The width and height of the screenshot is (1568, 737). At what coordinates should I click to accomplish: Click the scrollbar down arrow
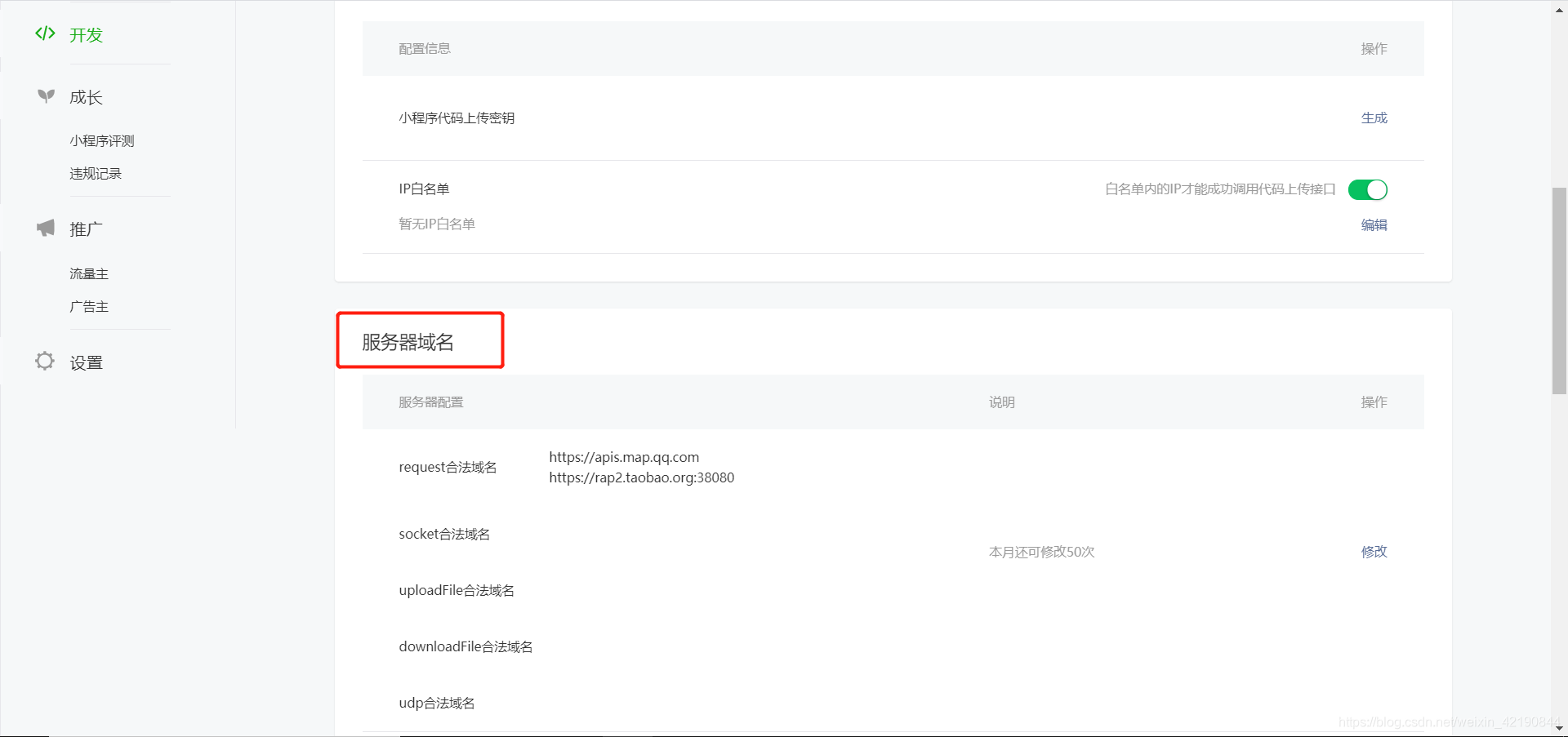(x=1559, y=728)
